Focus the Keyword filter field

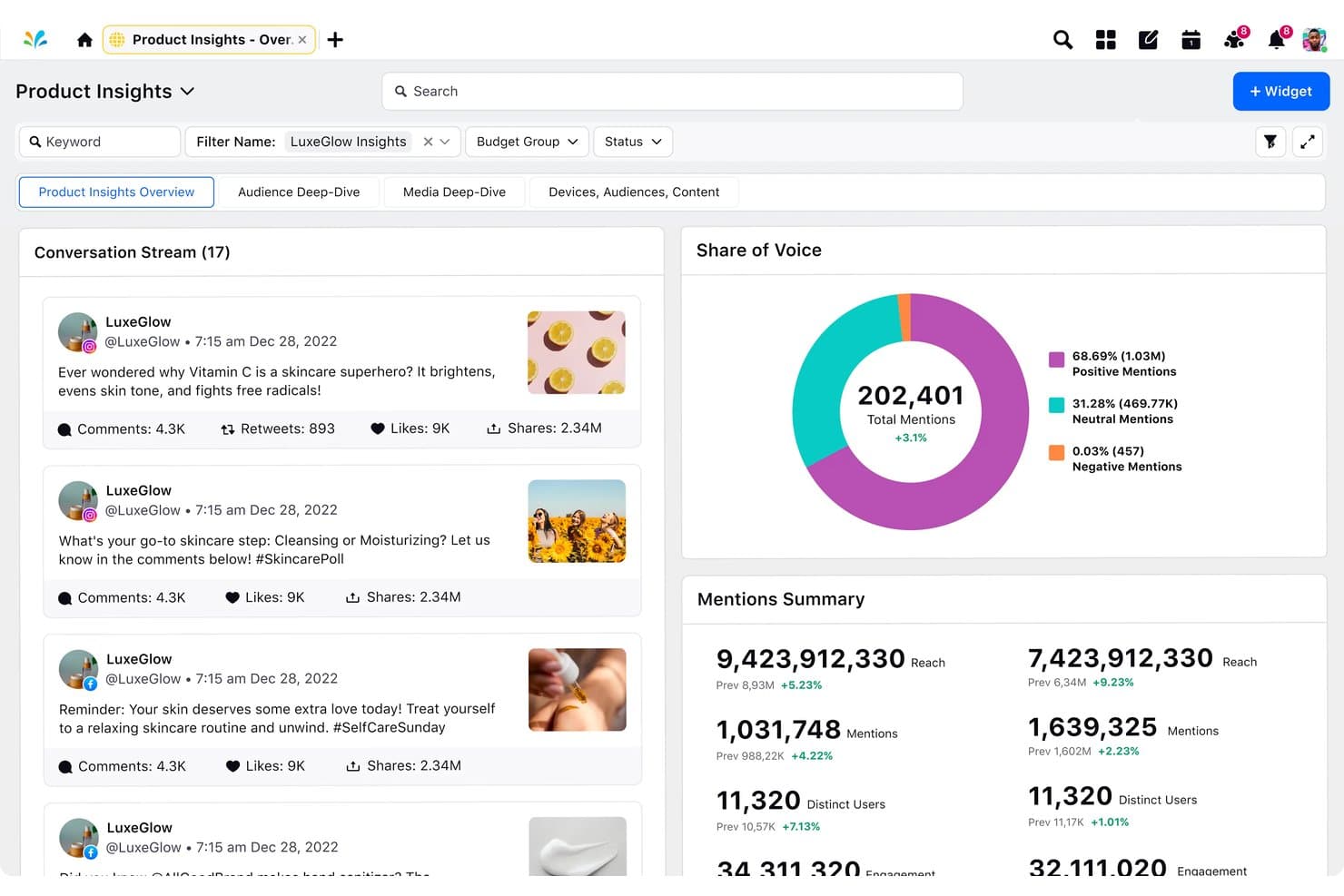(100, 142)
